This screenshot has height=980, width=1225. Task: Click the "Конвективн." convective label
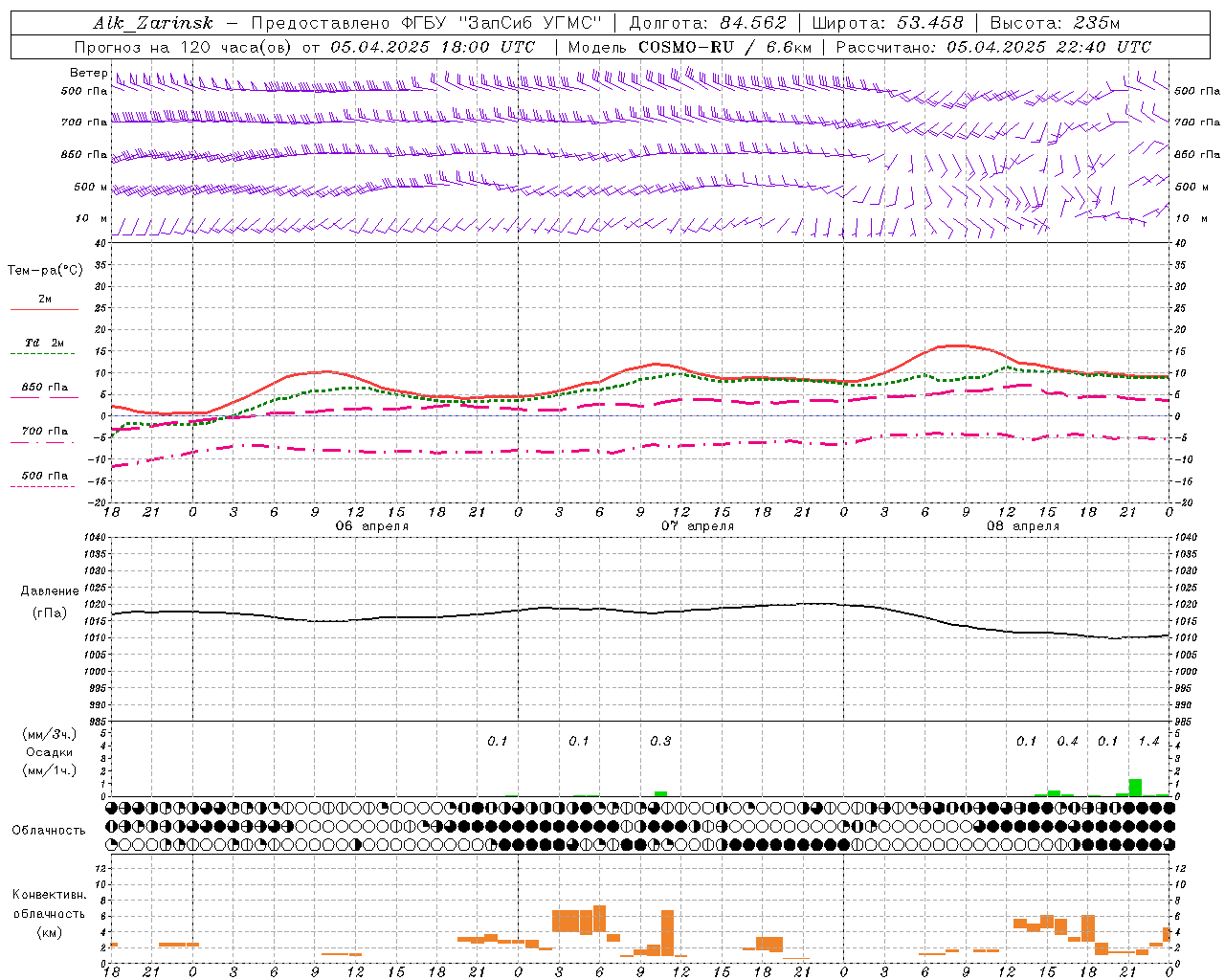click(49, 895)
